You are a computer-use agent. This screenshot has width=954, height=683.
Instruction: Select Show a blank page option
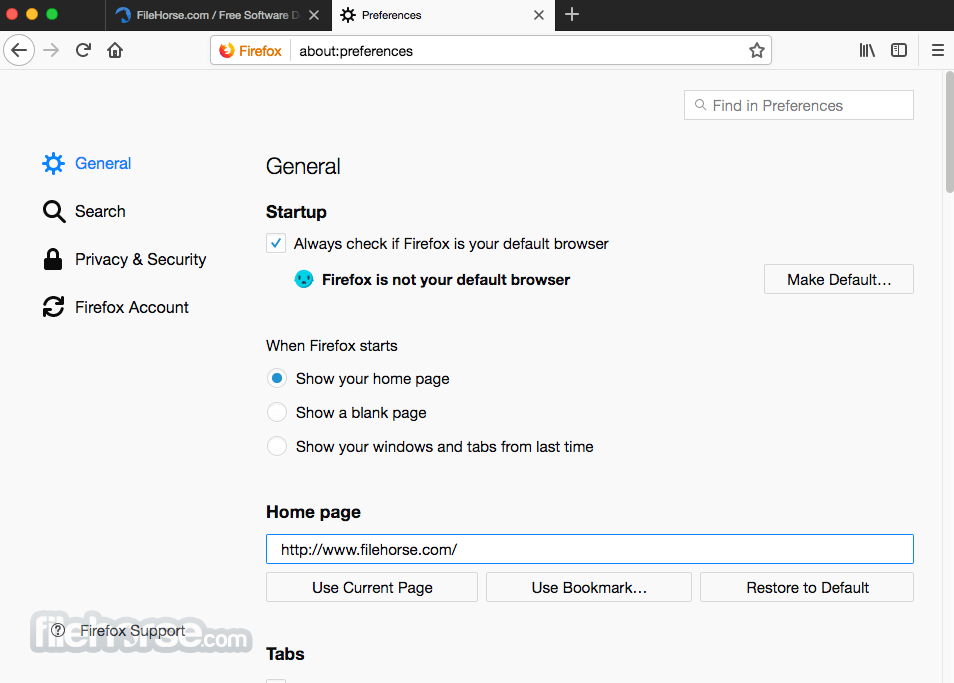point(277,412)
